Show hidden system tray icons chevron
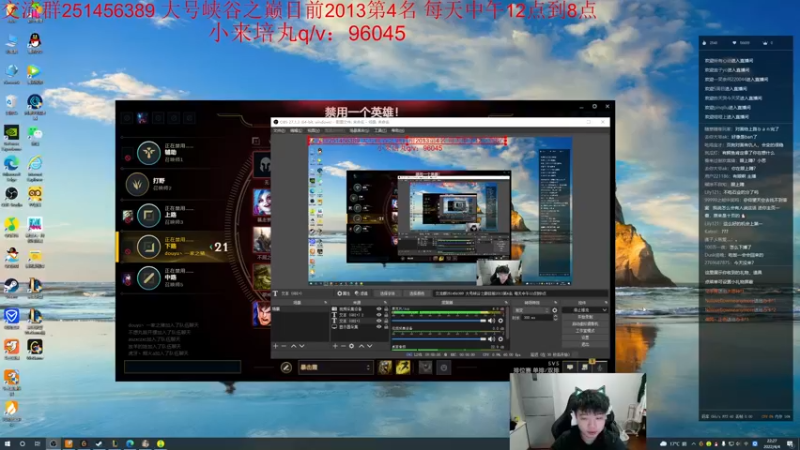 pyautogui.click(x=693, y=444)
